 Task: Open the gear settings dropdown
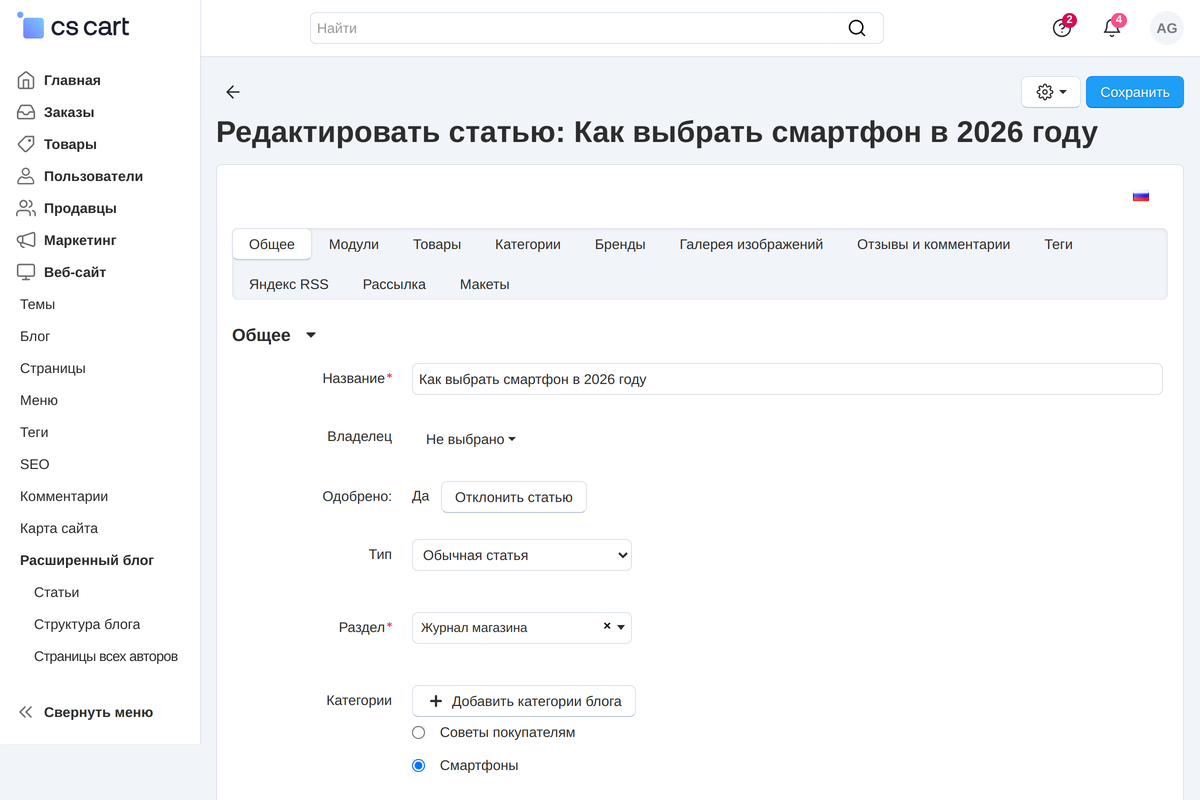(1051, 92)
